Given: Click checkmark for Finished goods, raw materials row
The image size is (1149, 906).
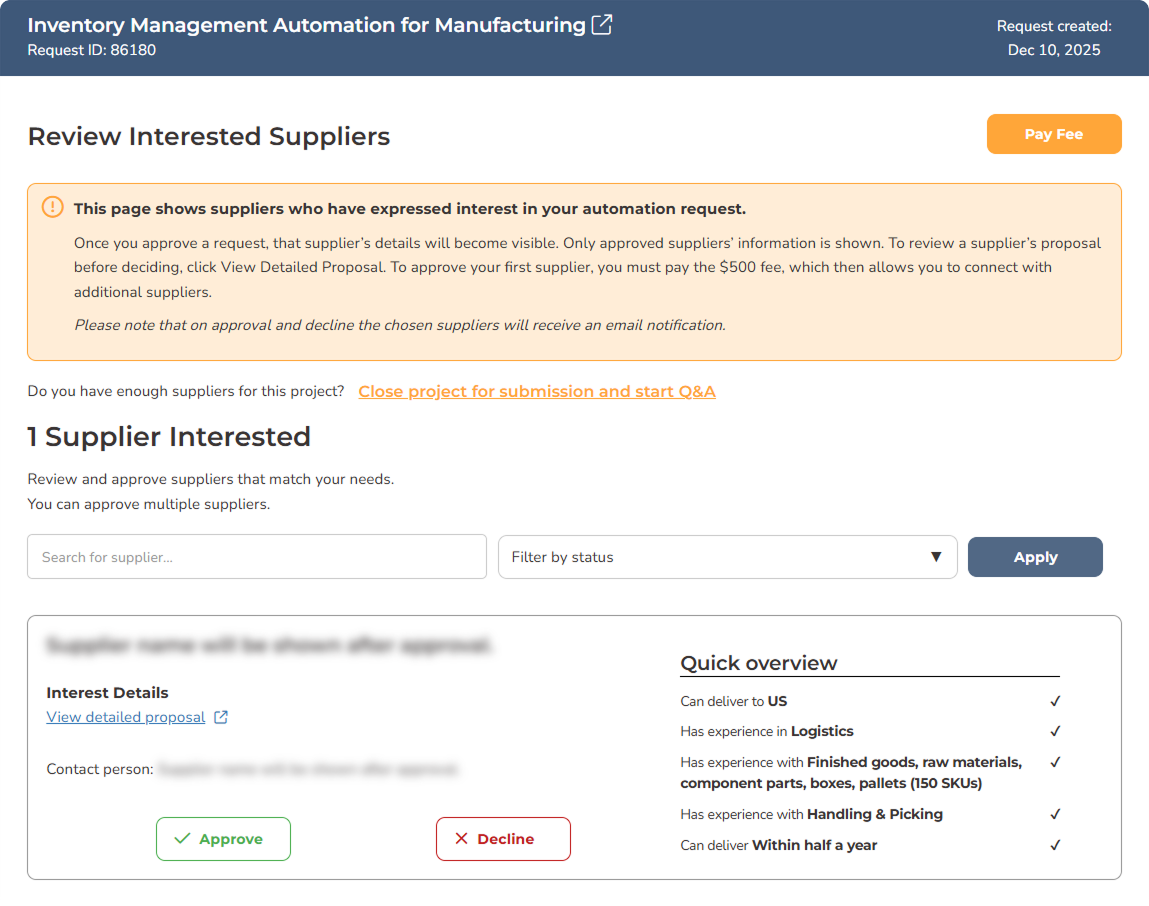Looking at the screenshot, I should click(x=1055, y=762).
